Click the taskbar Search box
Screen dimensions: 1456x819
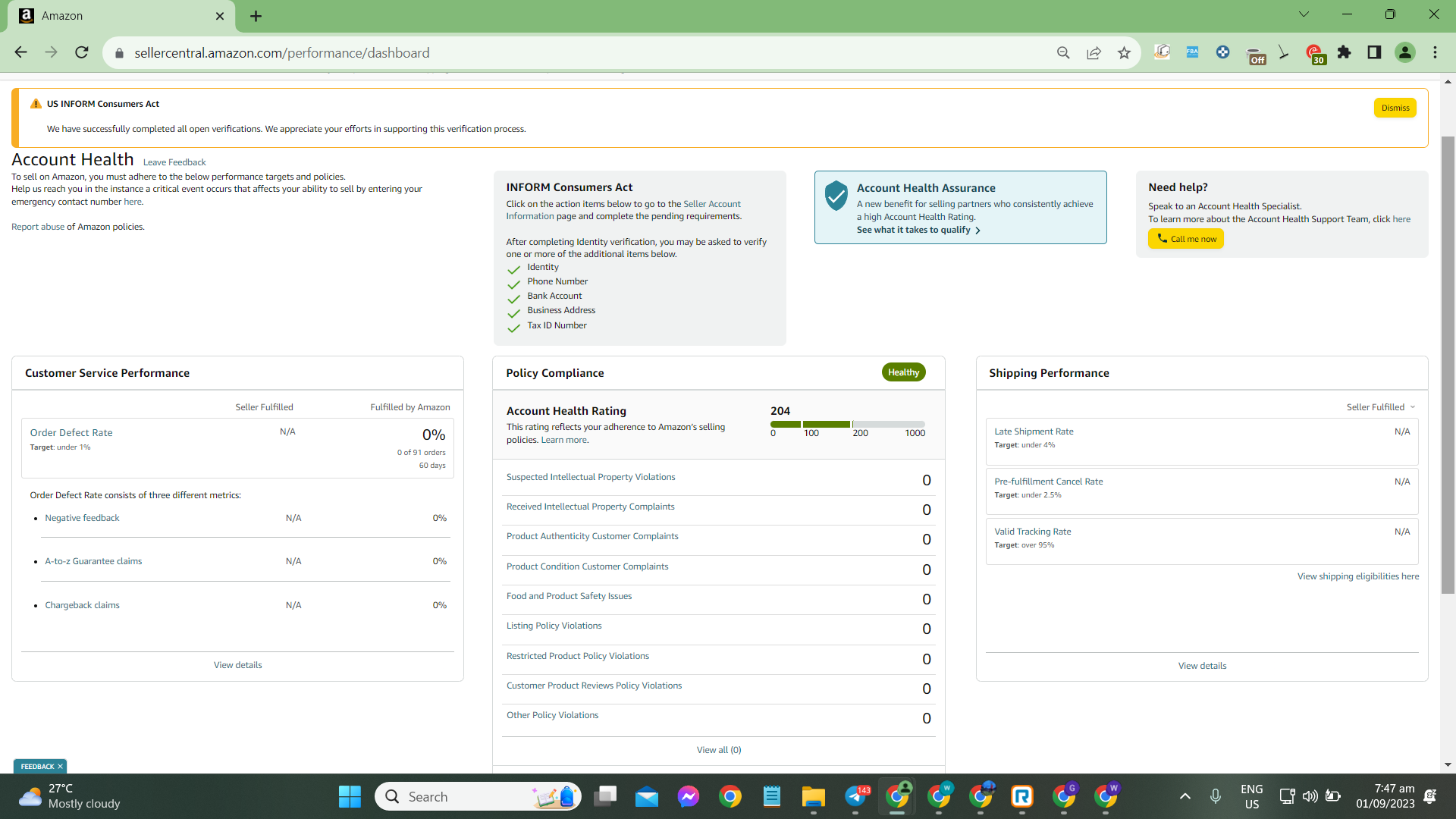tap(478, 796)
